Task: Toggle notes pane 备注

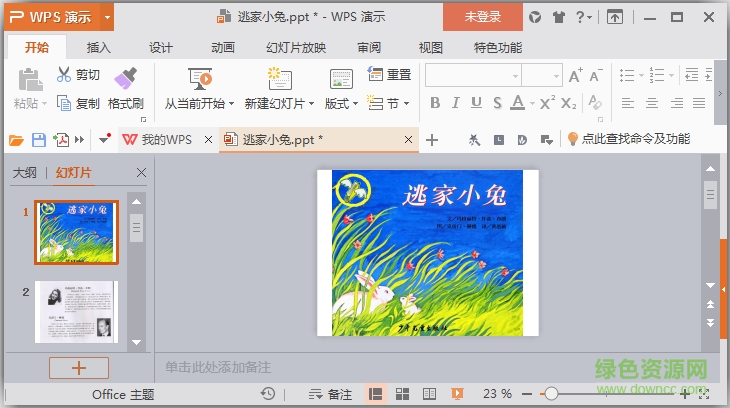Action: coord(330,394)
